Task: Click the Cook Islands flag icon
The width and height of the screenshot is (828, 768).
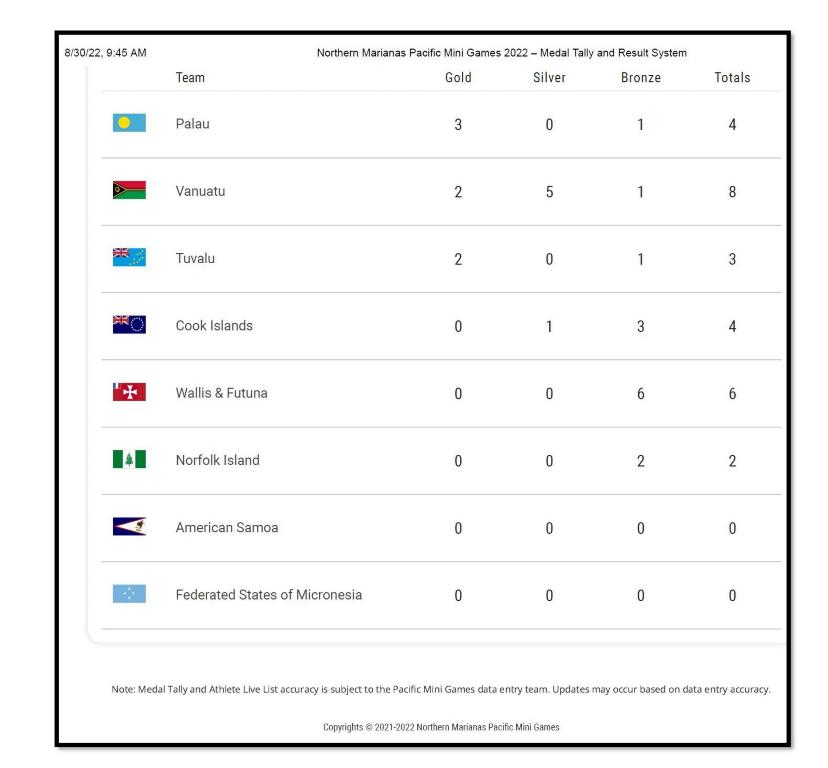Action: [130, 325]
